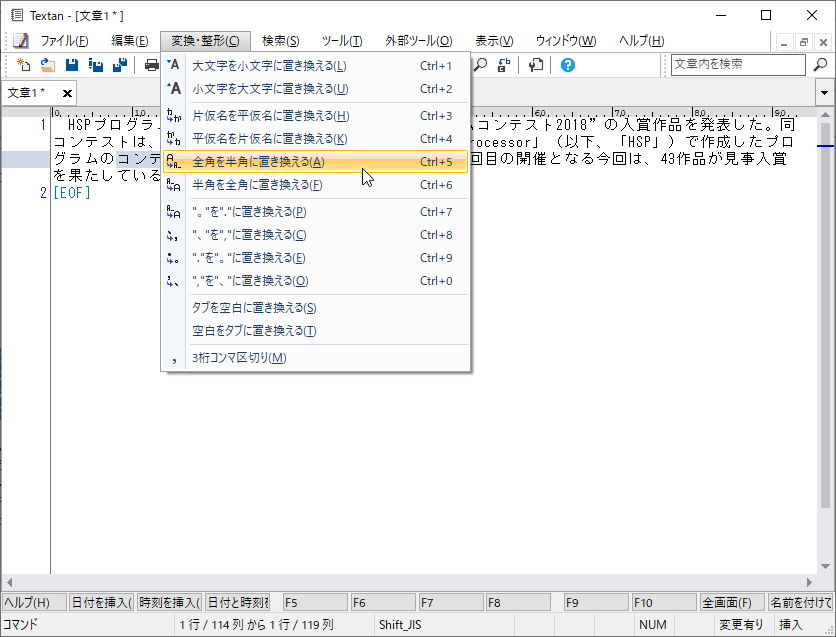Click the save all documents icon

coord(118,64)
